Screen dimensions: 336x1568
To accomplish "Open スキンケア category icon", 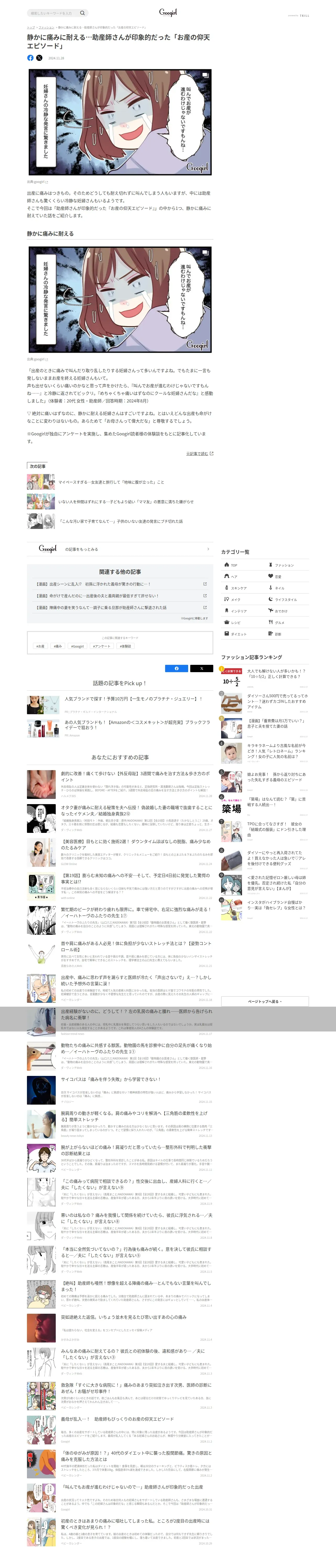I will tap(226, 588).
